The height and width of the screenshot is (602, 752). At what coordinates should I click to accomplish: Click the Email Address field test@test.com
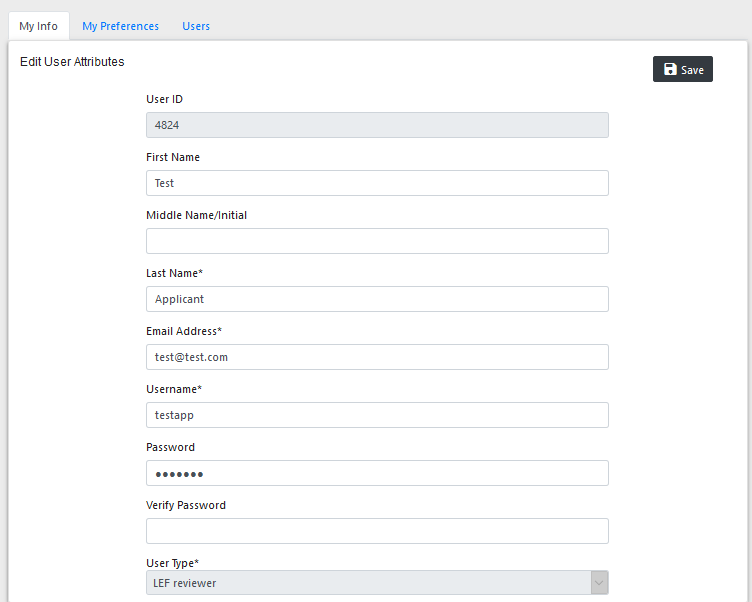click(377, 357)
